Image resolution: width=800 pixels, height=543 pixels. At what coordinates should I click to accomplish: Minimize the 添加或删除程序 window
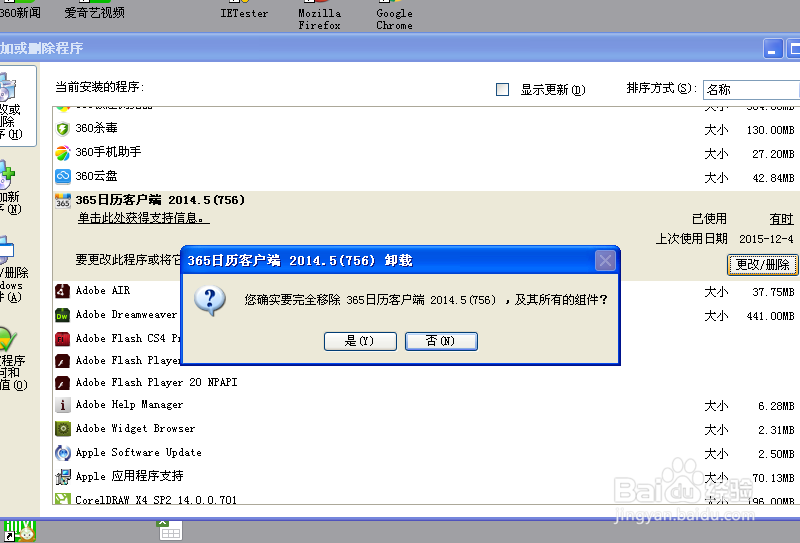773,49
